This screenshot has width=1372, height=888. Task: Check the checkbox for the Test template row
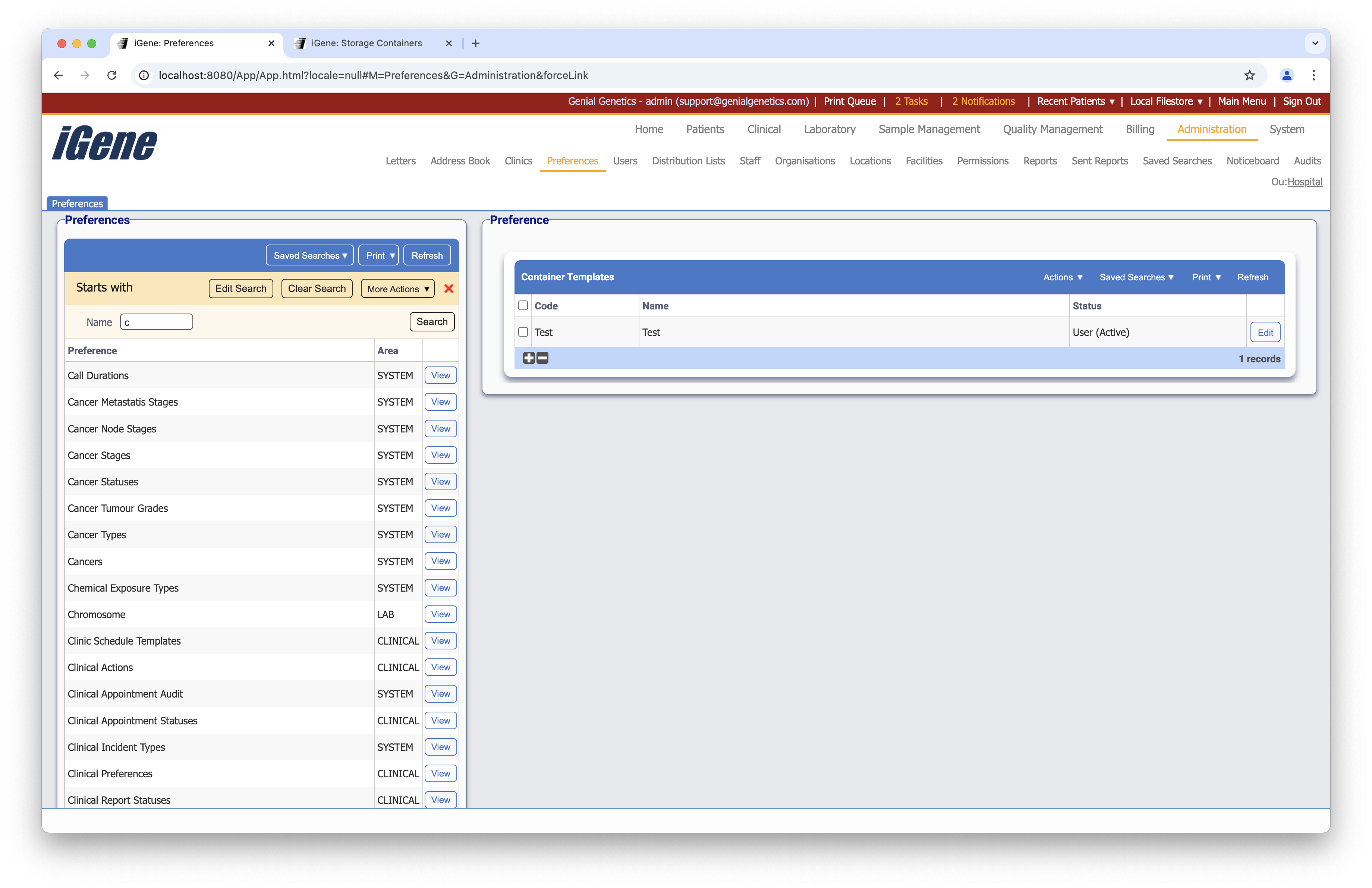pyautogui.click(x=523, y=332)
